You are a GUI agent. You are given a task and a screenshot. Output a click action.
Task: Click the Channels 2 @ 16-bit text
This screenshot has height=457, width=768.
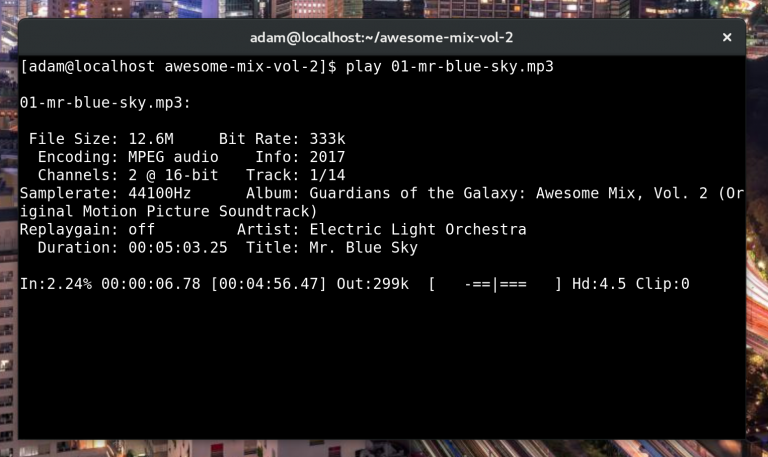[x=173, y=175]
